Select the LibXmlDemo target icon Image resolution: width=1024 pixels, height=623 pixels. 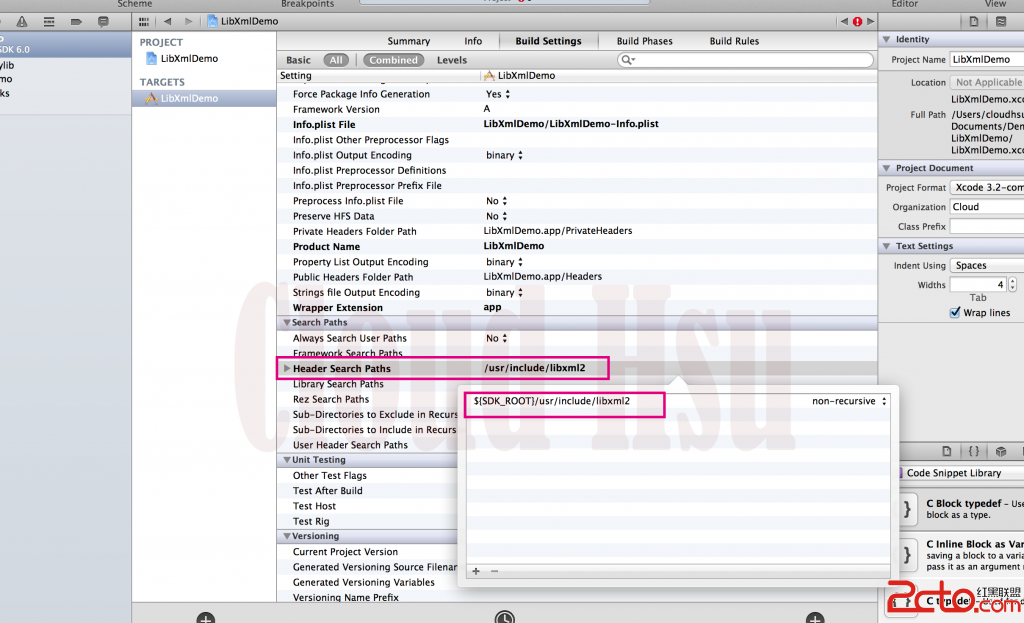[x=152, y=98]
